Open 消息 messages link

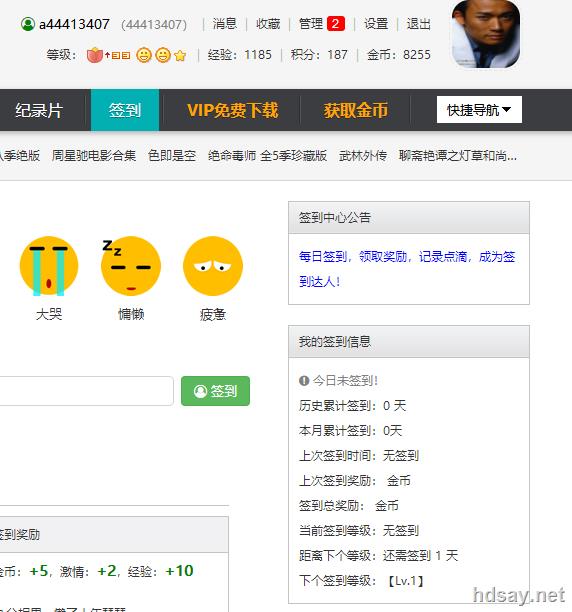225,24
